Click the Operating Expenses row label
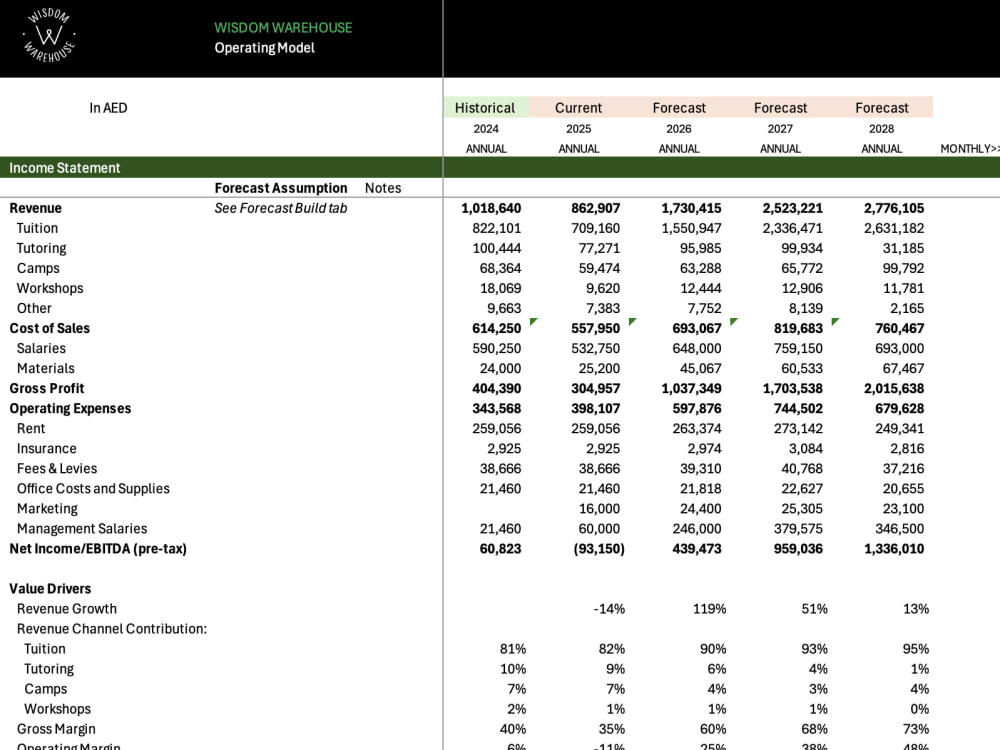 (70, 409)
